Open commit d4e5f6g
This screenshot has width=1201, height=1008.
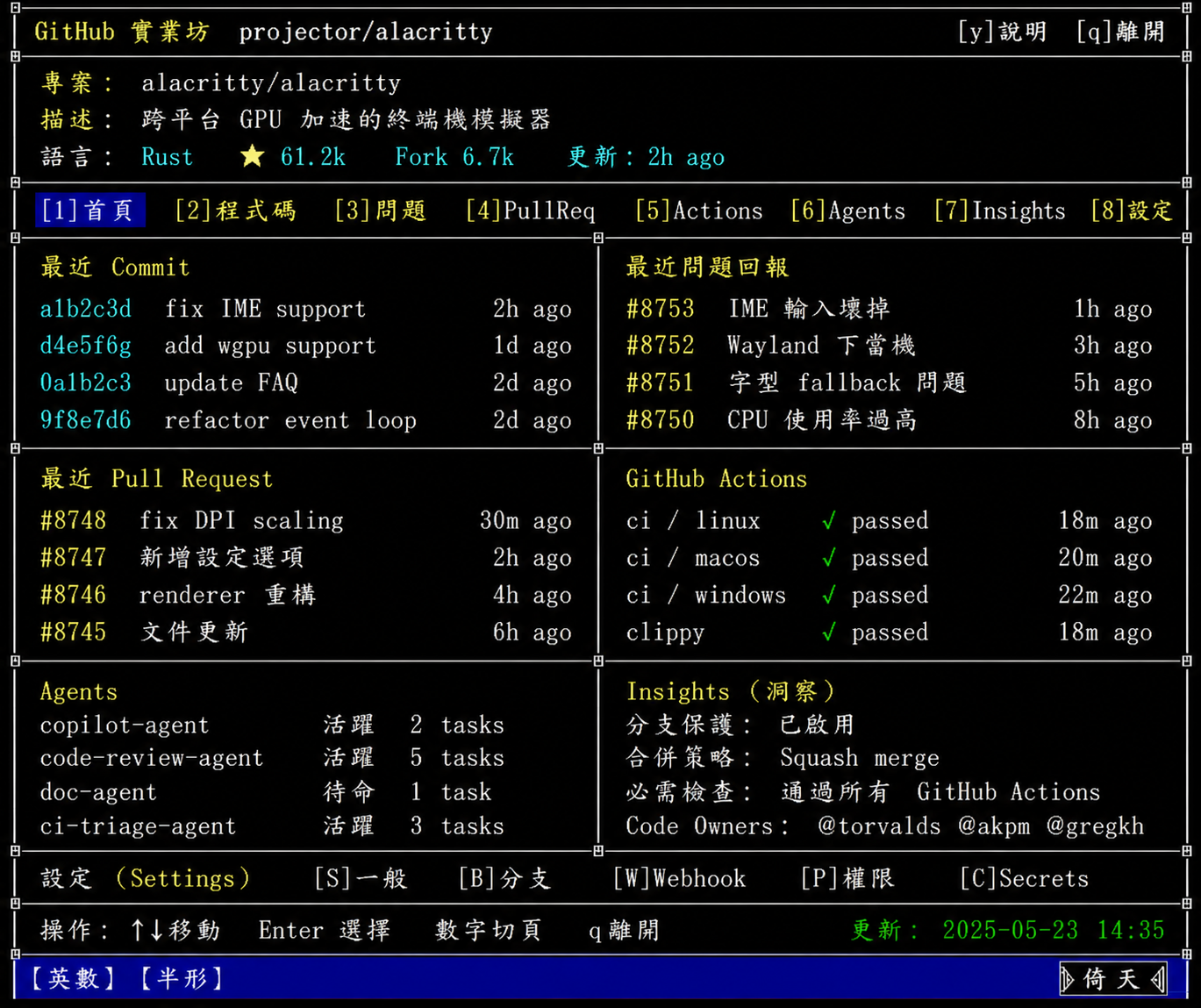[86, 346]
